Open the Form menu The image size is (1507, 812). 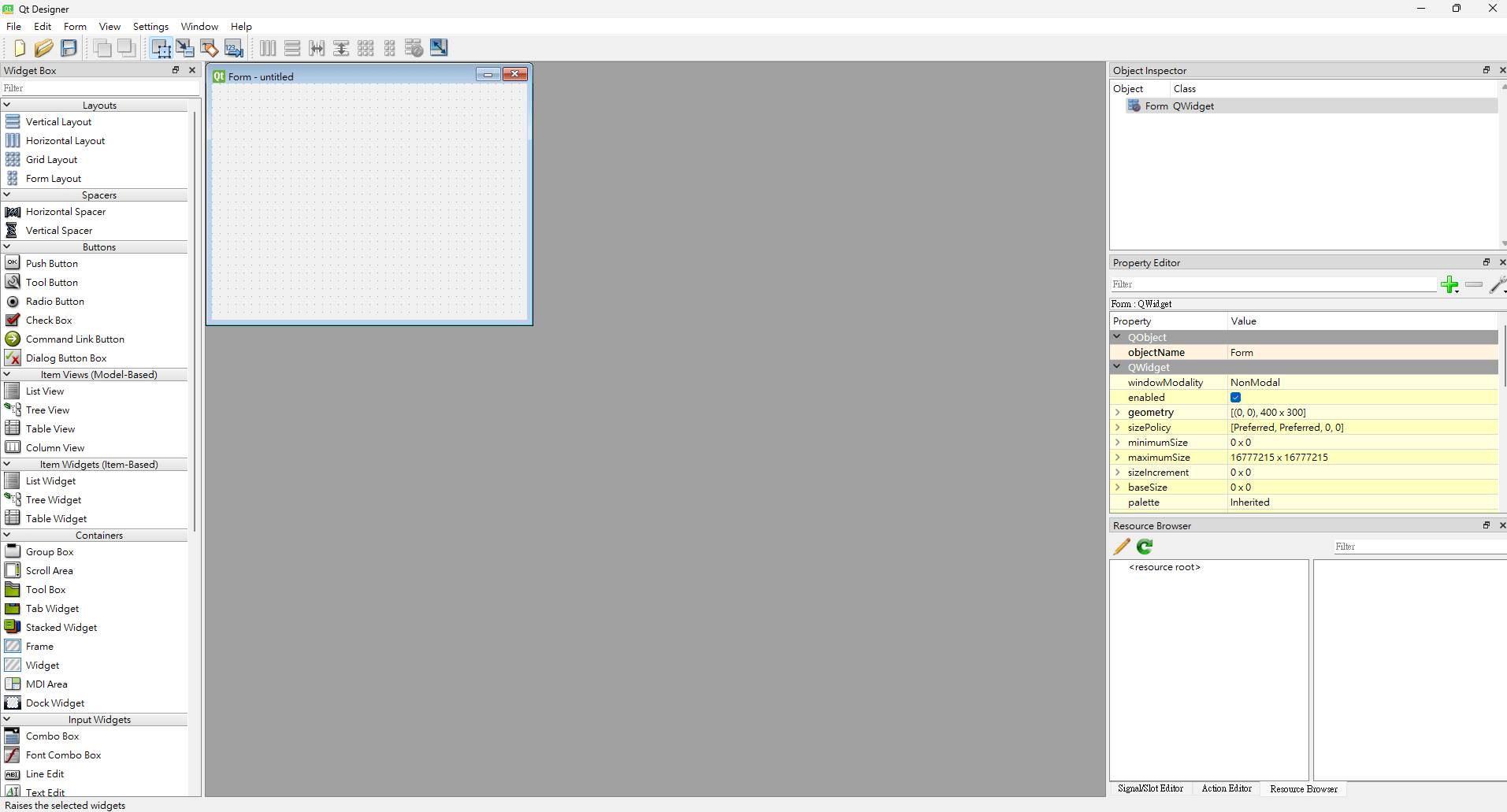tap(75, 27)
